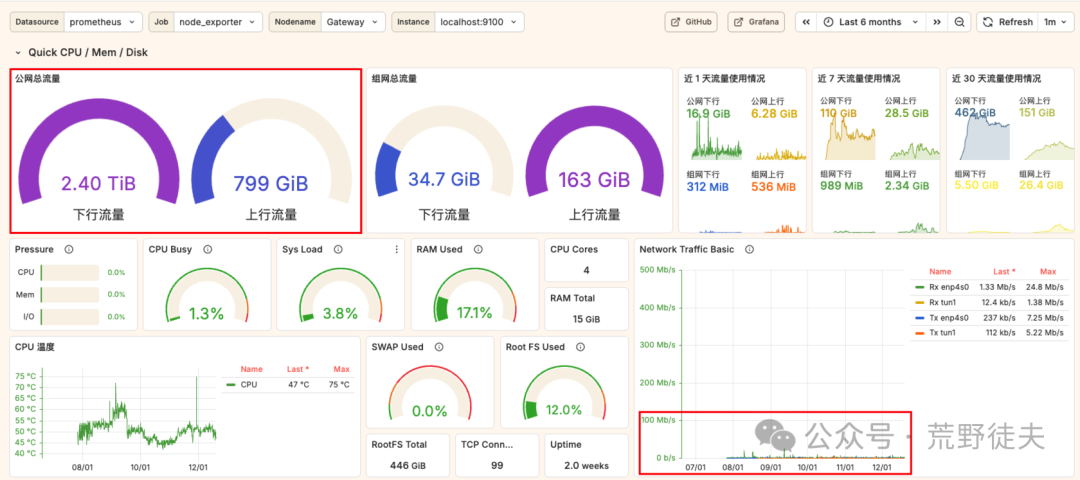
Task: Click the RAM Used 17.1% gauge
Action: [475, 296]
